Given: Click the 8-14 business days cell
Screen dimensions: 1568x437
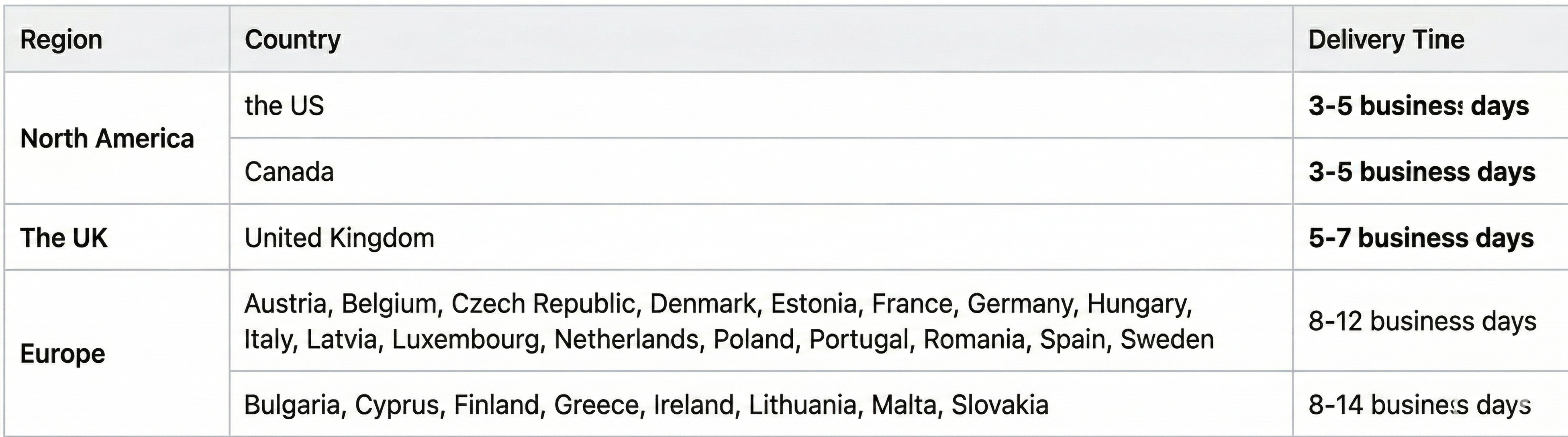Looking at the screenshot, I should [1419, 405].
